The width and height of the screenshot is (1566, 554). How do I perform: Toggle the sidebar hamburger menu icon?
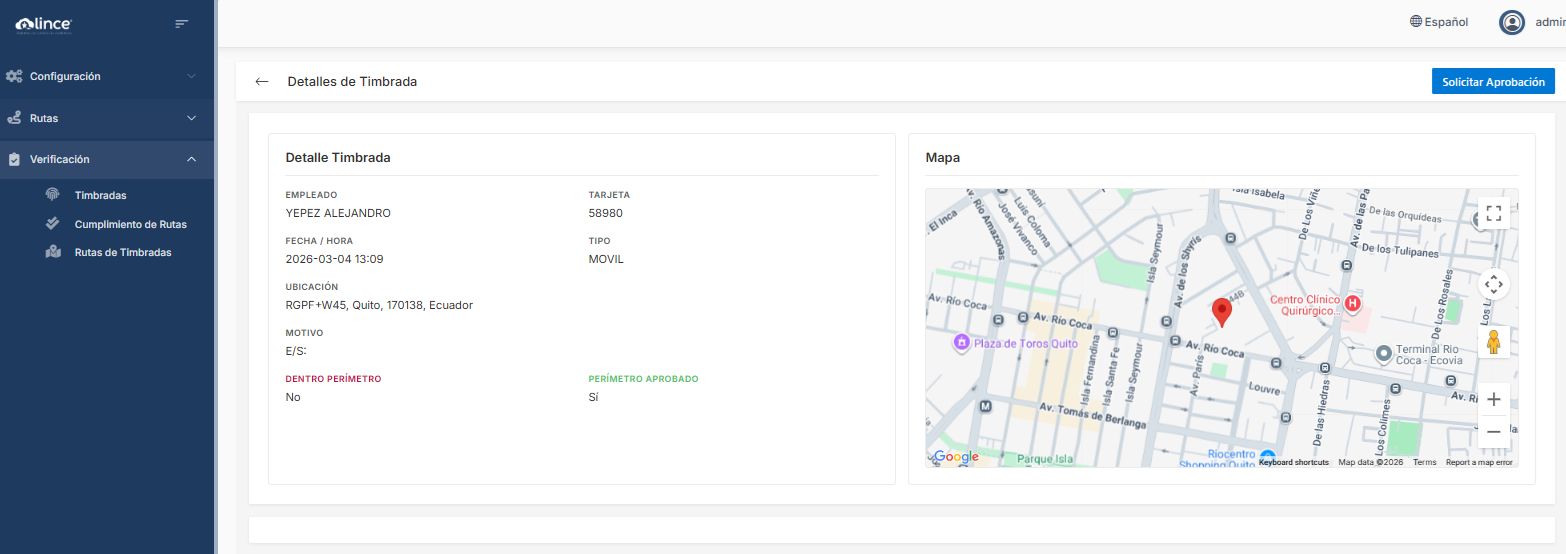pos(181,23)
